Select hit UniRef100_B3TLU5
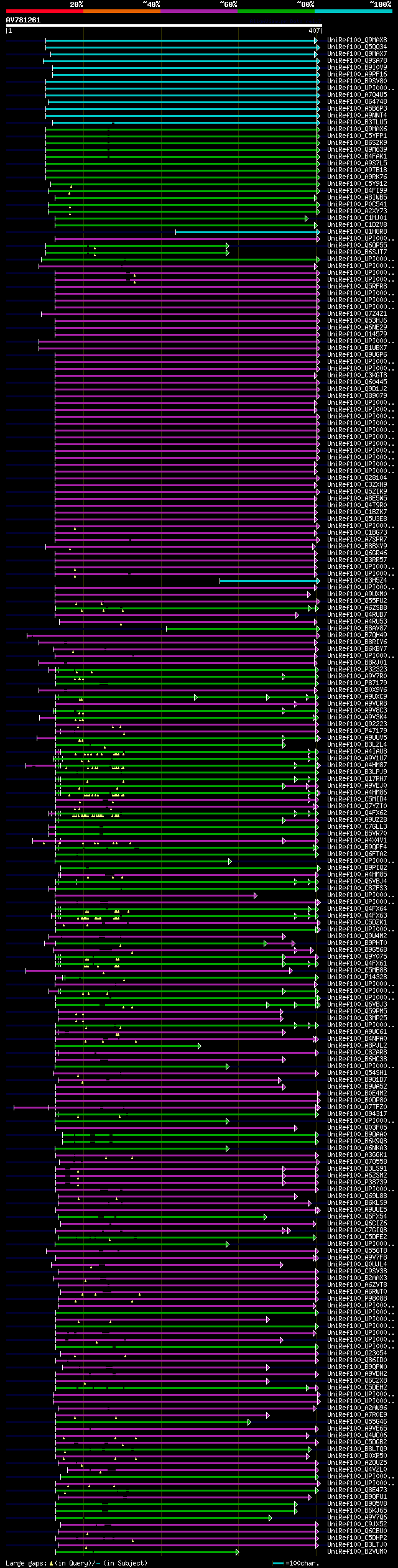Viewport: 398px width, 1568px height. tap(357, 122)
